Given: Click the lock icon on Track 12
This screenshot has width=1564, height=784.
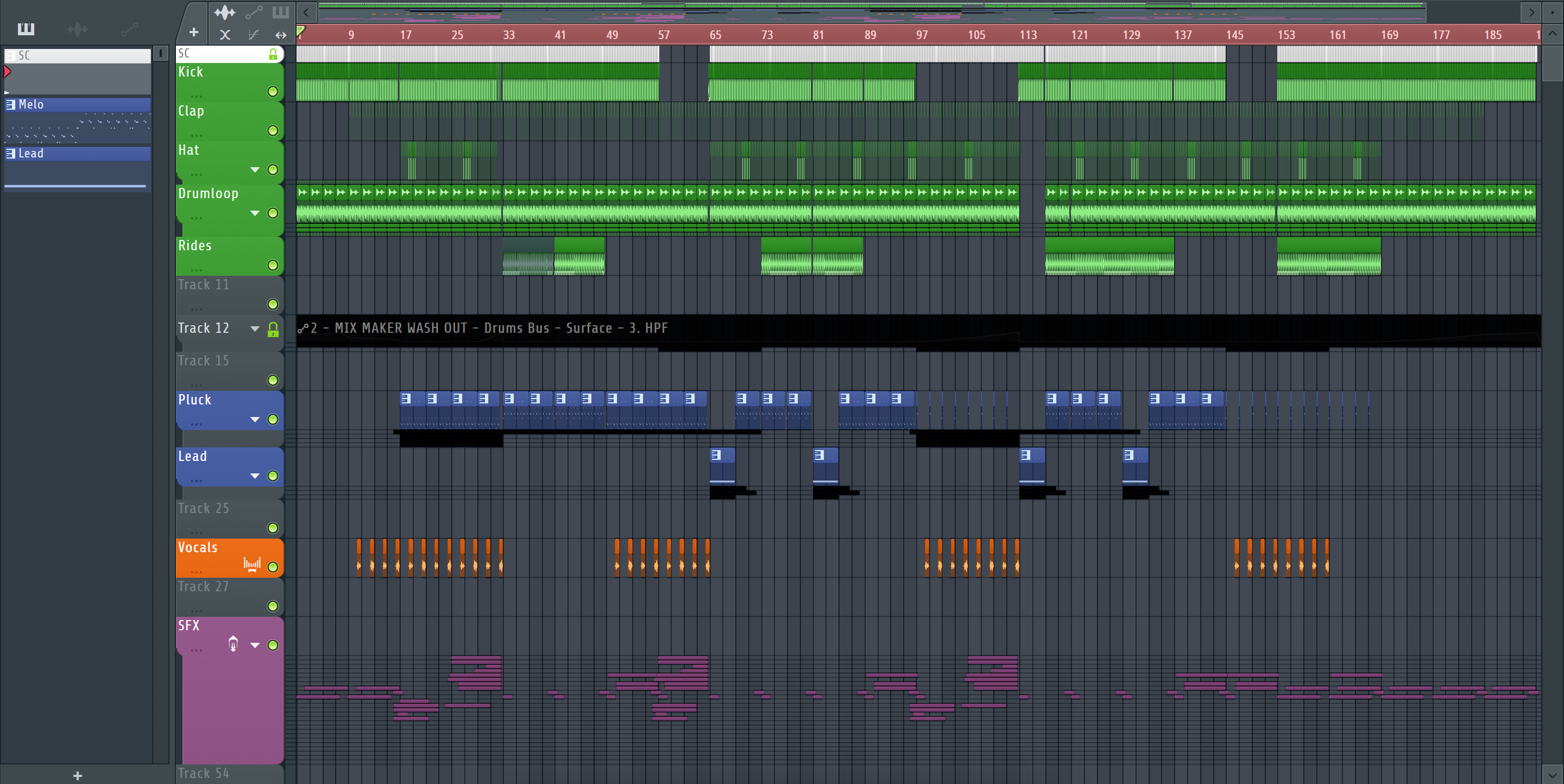Looking at the screenshot, I should (273, 329).
